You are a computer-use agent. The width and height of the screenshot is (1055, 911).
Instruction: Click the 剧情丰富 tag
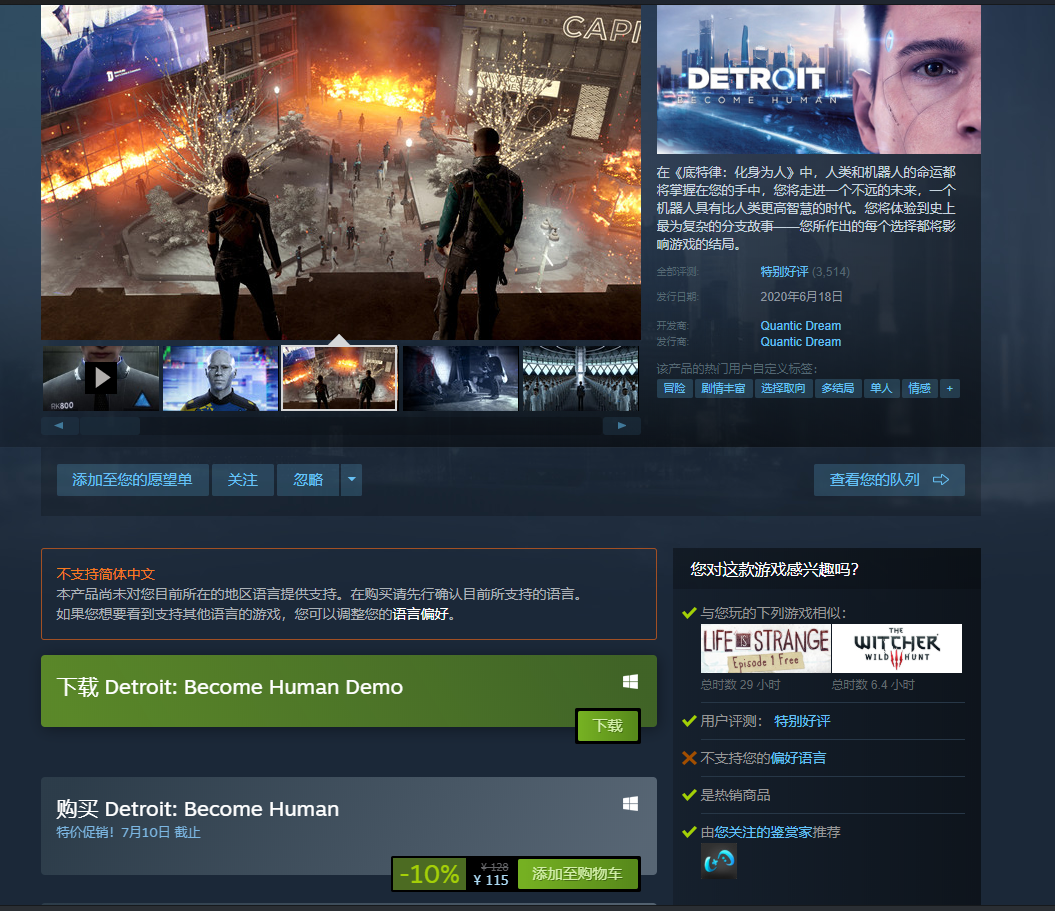[723, 388]
